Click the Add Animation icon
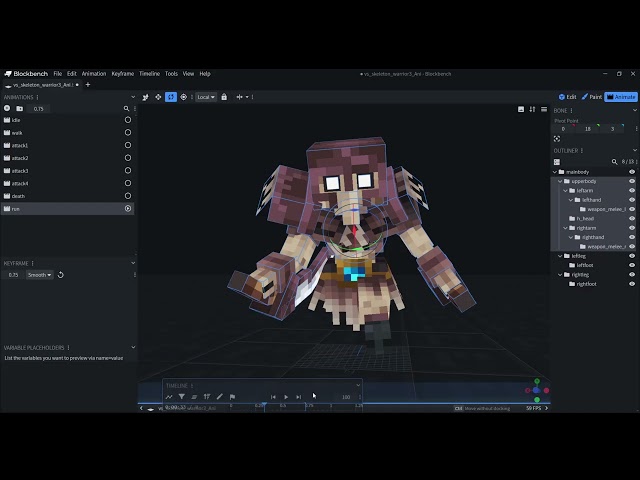Viewport: 640px width, 480px height. (7, 109)
